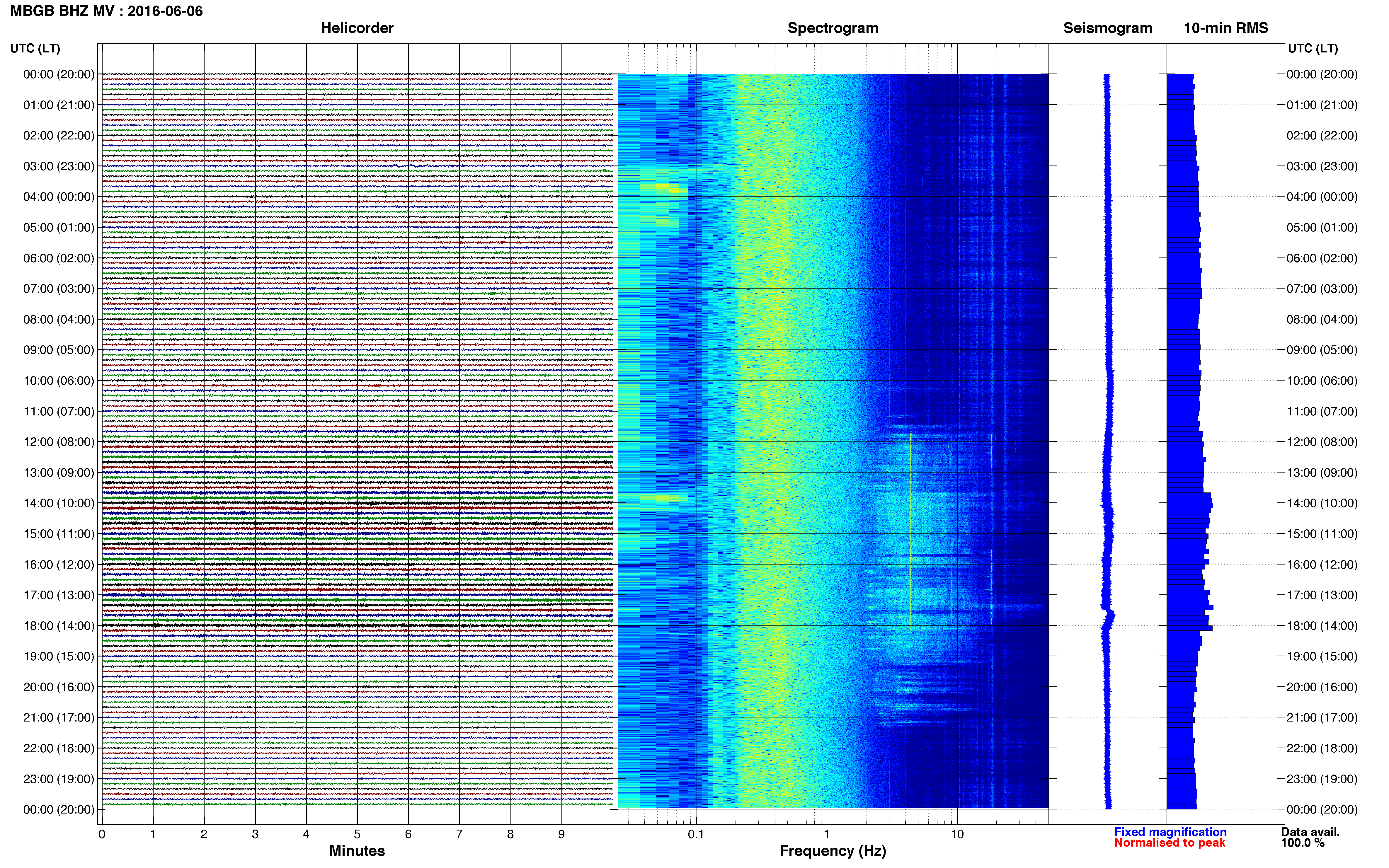
Task: Click the "3" tick on the Minutes axis
Action: coord(255,834)
